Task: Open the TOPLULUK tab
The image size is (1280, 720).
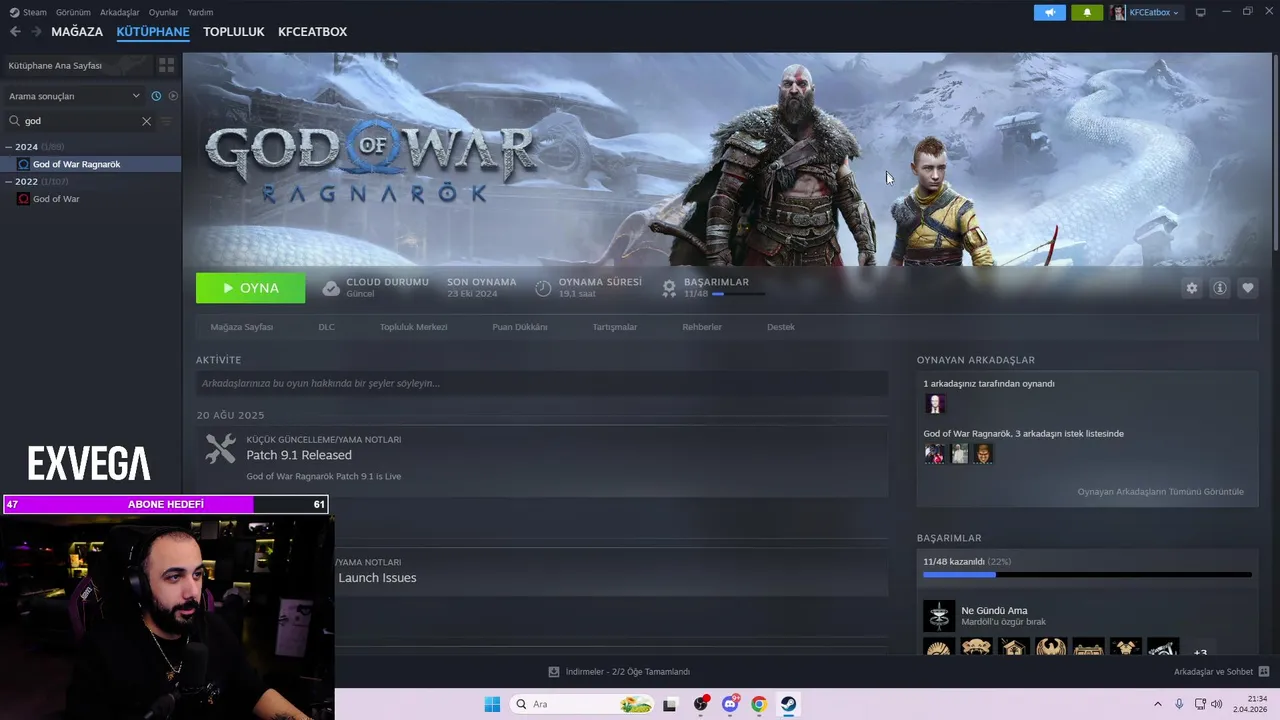Action: 234,32
